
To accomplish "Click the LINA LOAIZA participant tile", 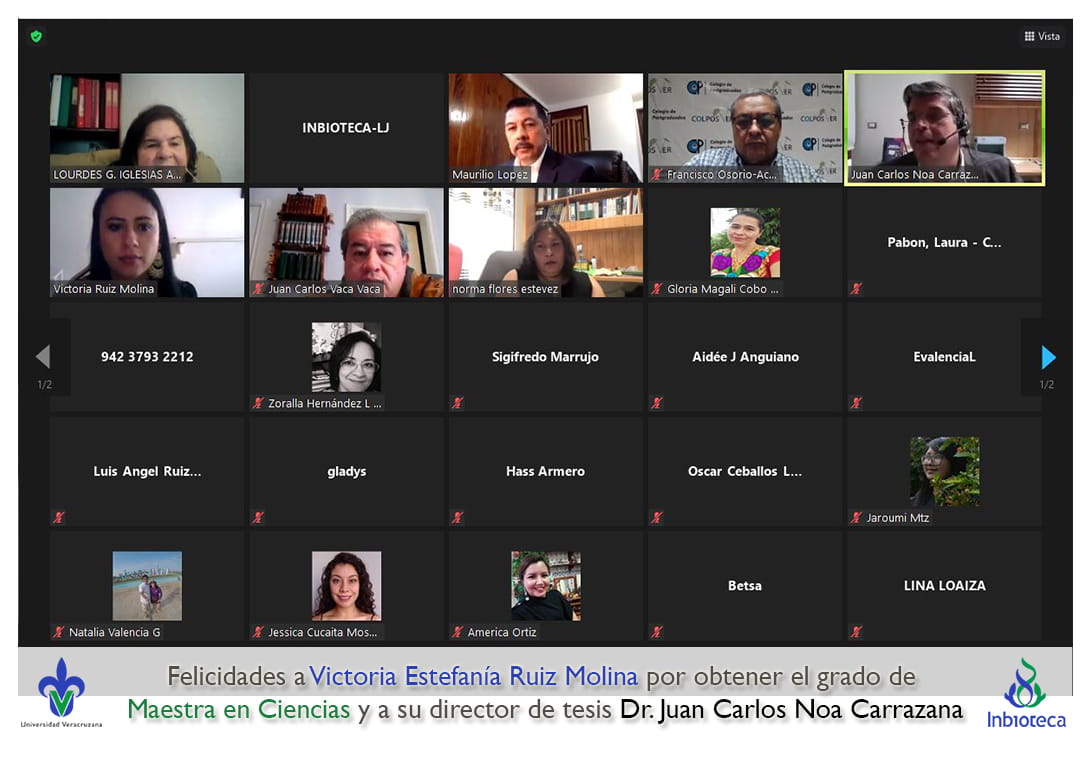I will [944, 585].
